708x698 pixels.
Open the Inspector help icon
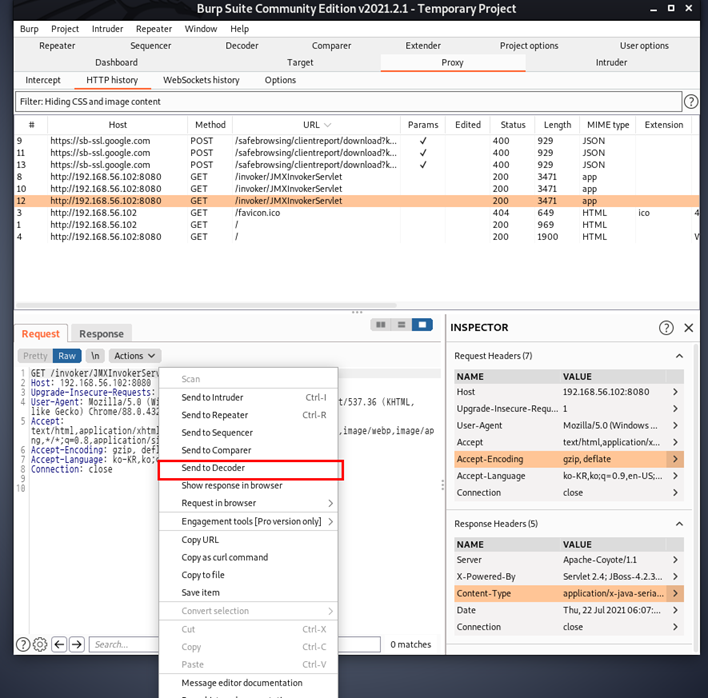(666, 328)
